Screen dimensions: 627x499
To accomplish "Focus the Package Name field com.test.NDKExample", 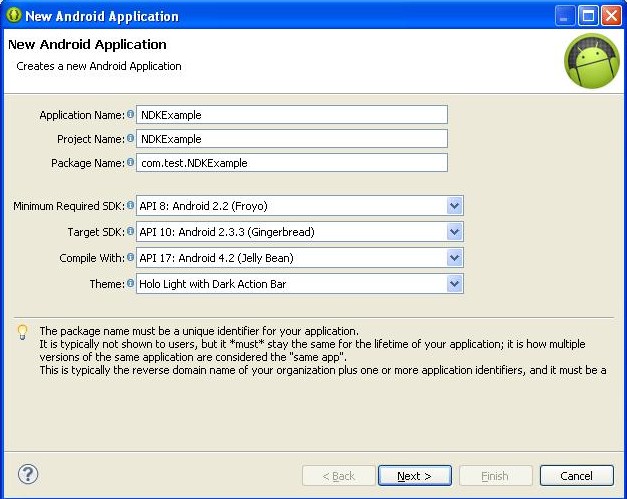I will (292, 163).
